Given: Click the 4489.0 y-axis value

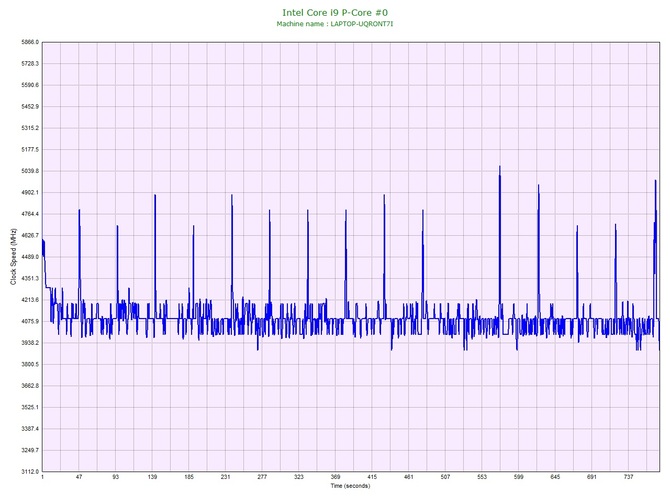Looking at the screenshot, I should tap(30, 257).
